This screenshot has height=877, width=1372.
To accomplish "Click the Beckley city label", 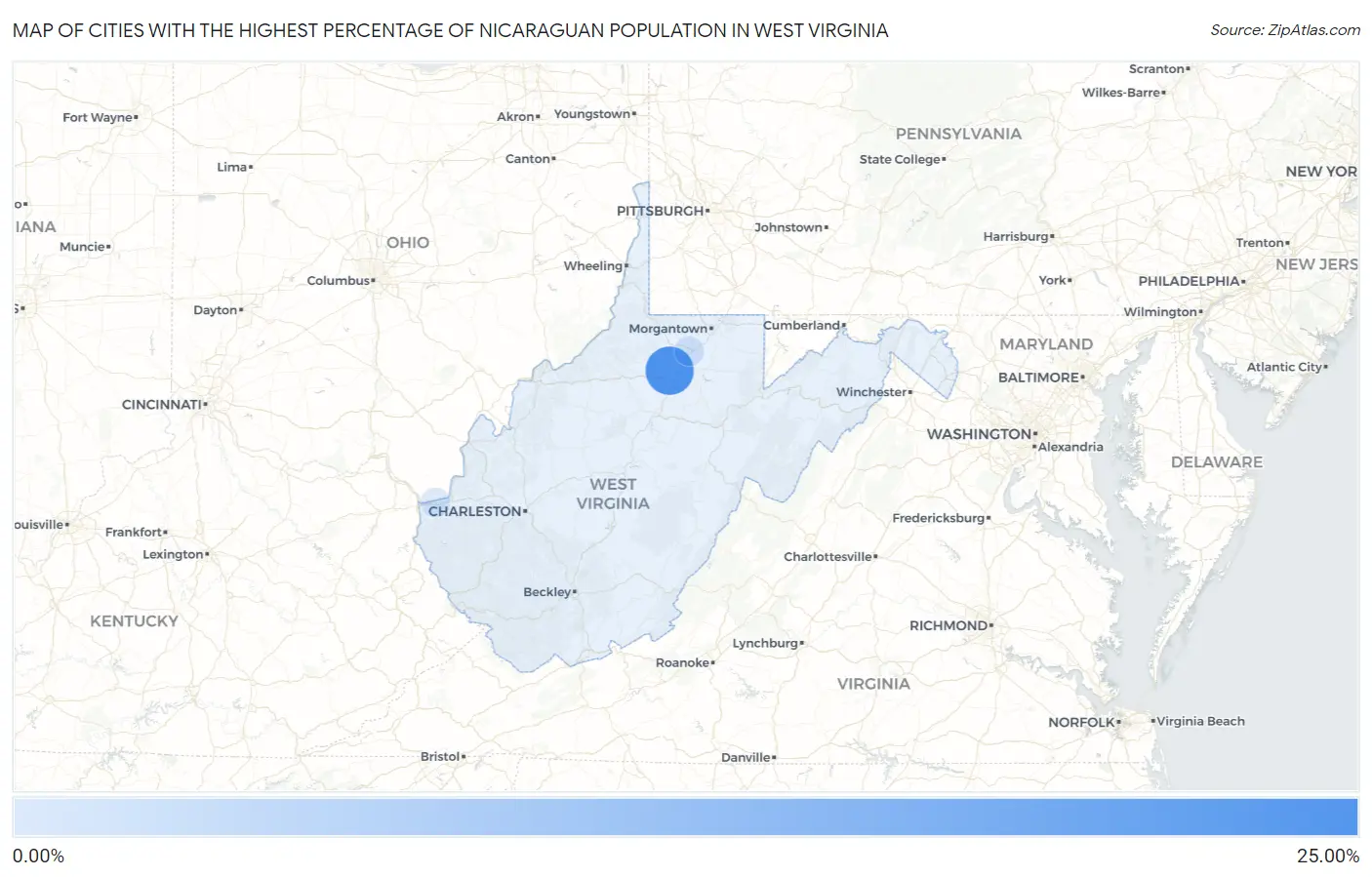I will point(547,592).
